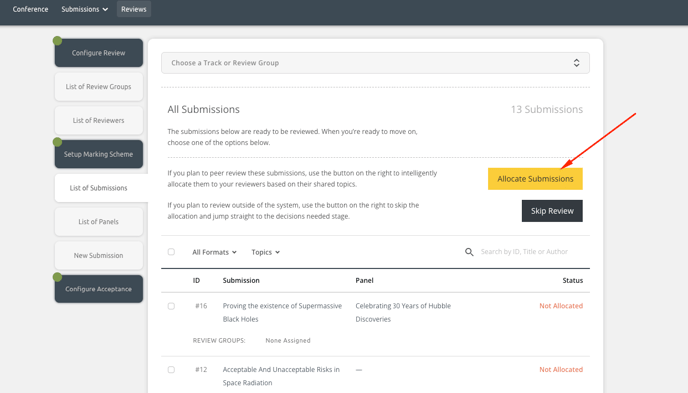Expand the All Formats filter

tap(215, 252)
